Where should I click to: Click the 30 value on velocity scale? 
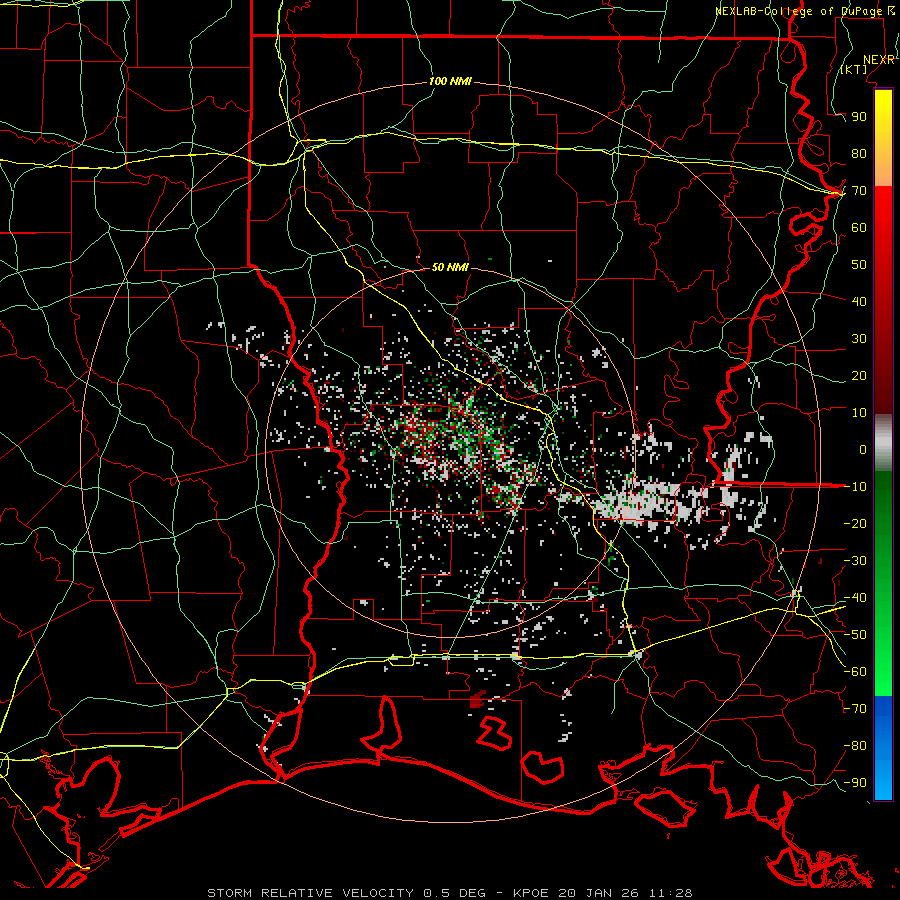859,339
